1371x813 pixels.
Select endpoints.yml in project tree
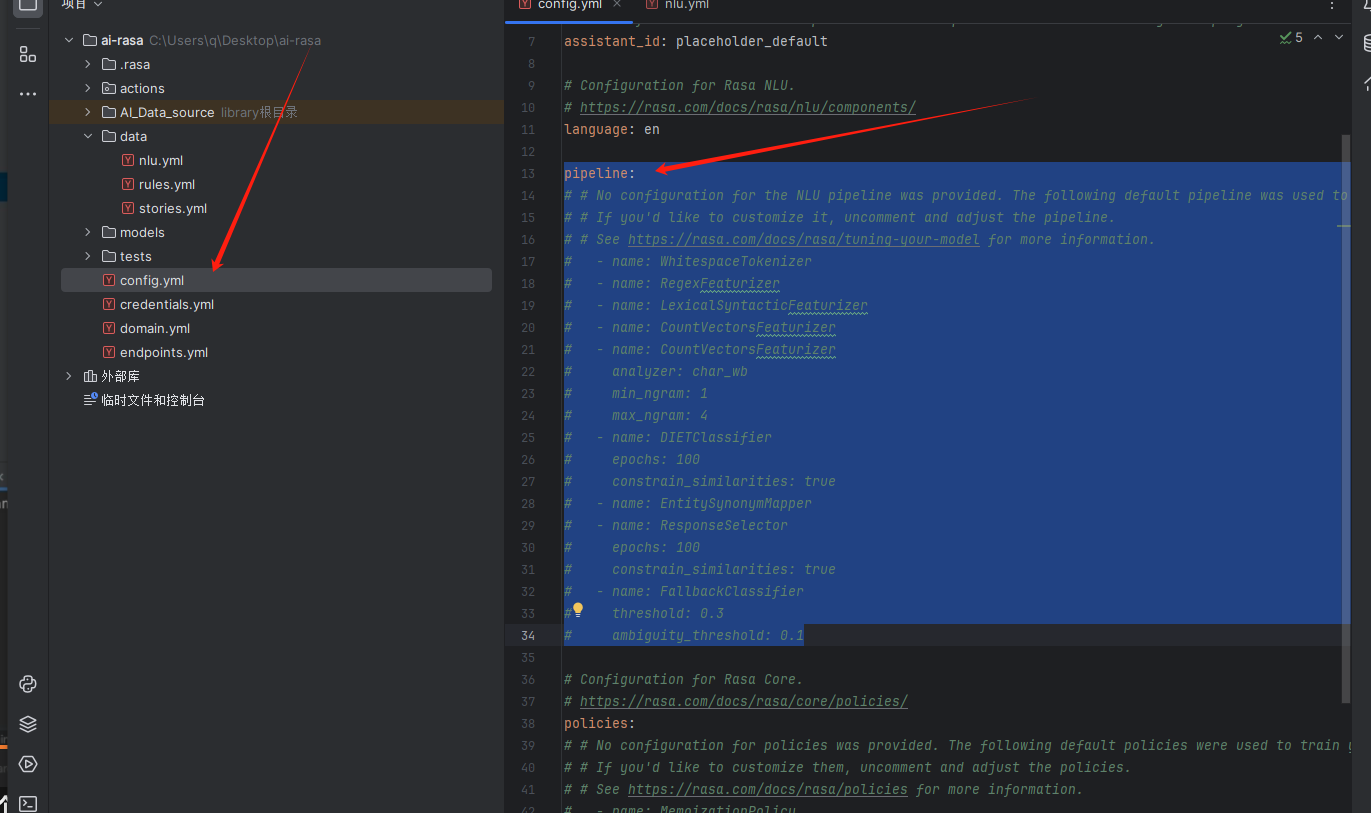(x=164, y=352)
